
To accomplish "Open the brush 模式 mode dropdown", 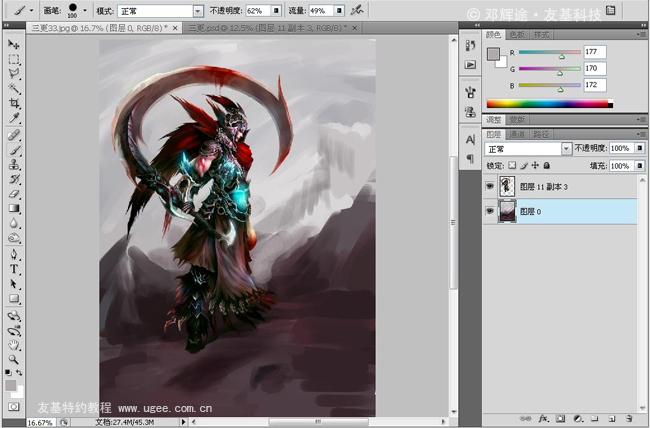I will click(x=198, y=11).
